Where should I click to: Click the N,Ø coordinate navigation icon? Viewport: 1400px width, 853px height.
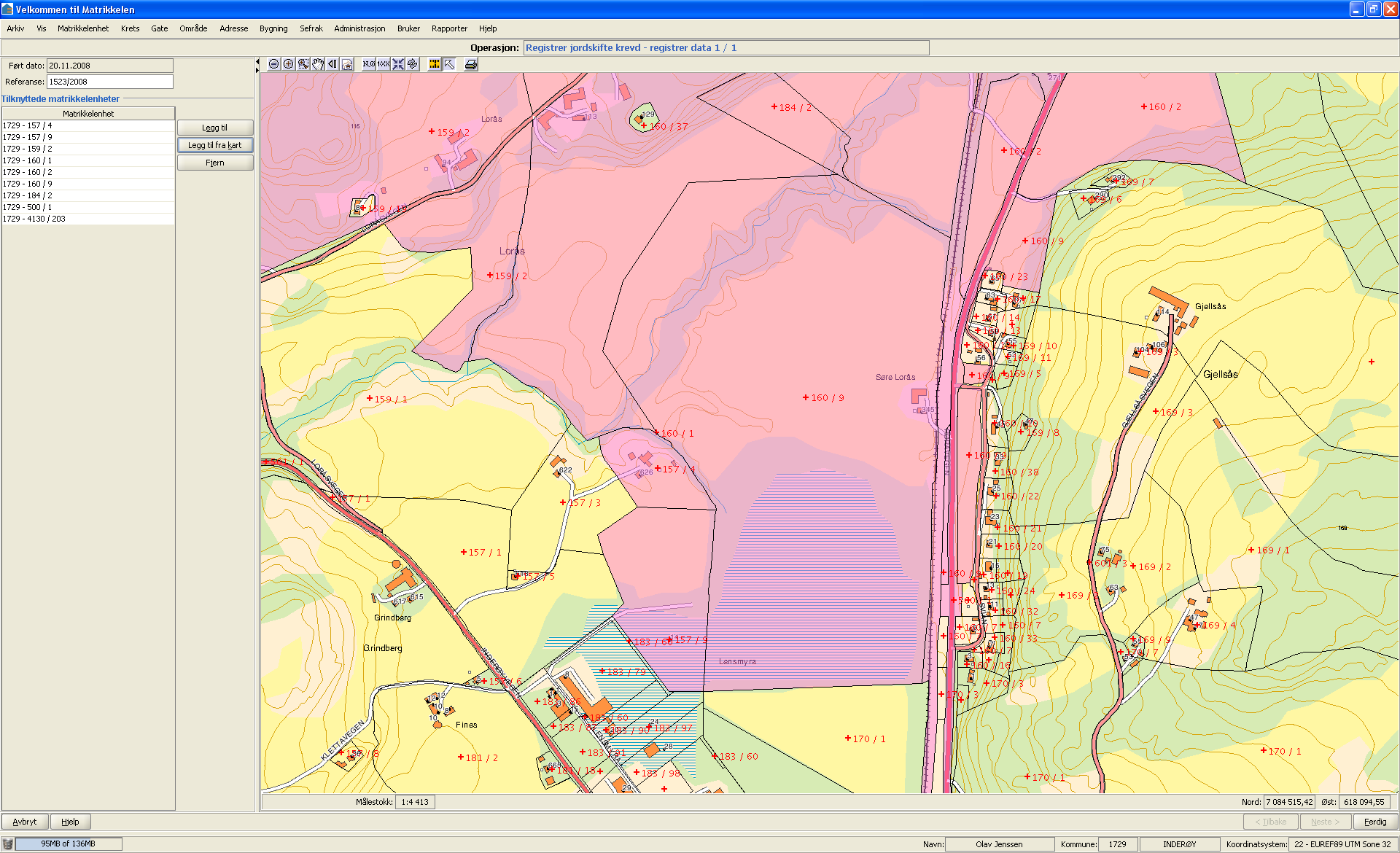(368, 64)
